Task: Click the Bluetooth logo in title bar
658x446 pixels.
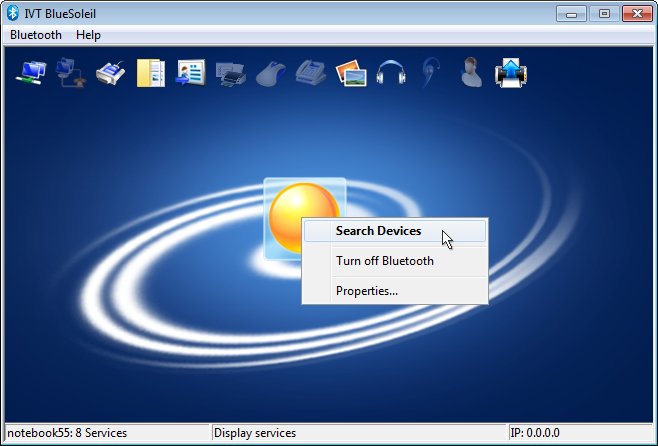Action: click(x=13, y=13)
